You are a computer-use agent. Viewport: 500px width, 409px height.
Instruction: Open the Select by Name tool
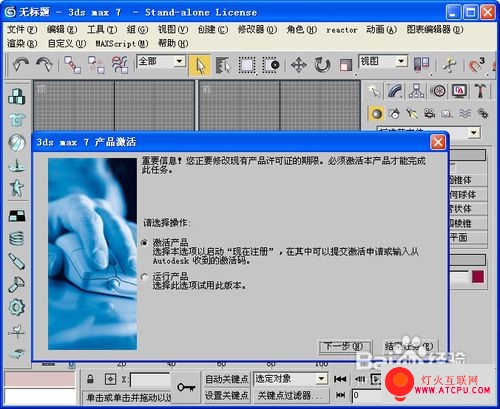pos(223,65)
